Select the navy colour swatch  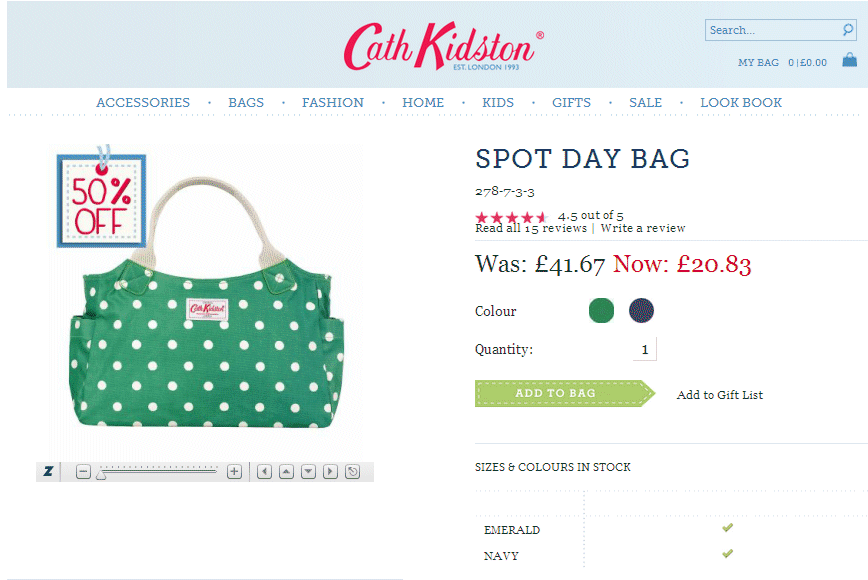(x=641, y=311)
